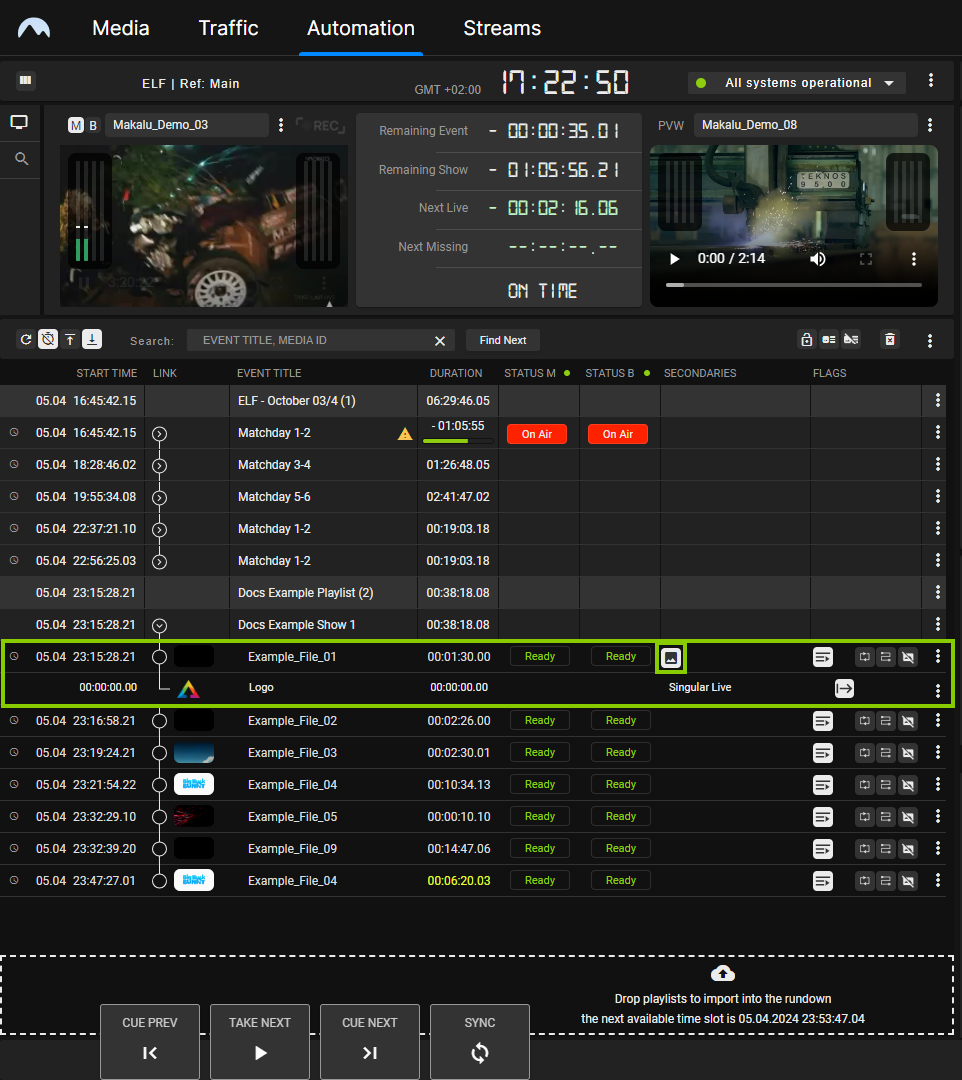Image resolution: width=962 pixels, height=1080 pixels.
Task: Expand the Matchday 3-4 show row
Action: tap(159, 465)
